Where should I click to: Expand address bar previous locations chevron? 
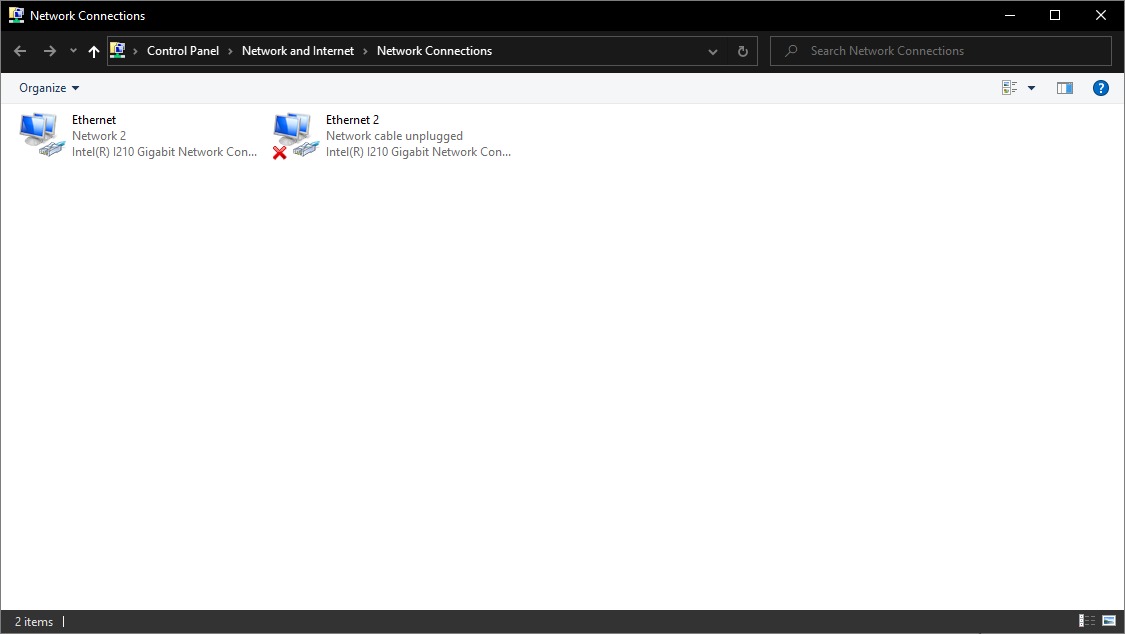712,51
